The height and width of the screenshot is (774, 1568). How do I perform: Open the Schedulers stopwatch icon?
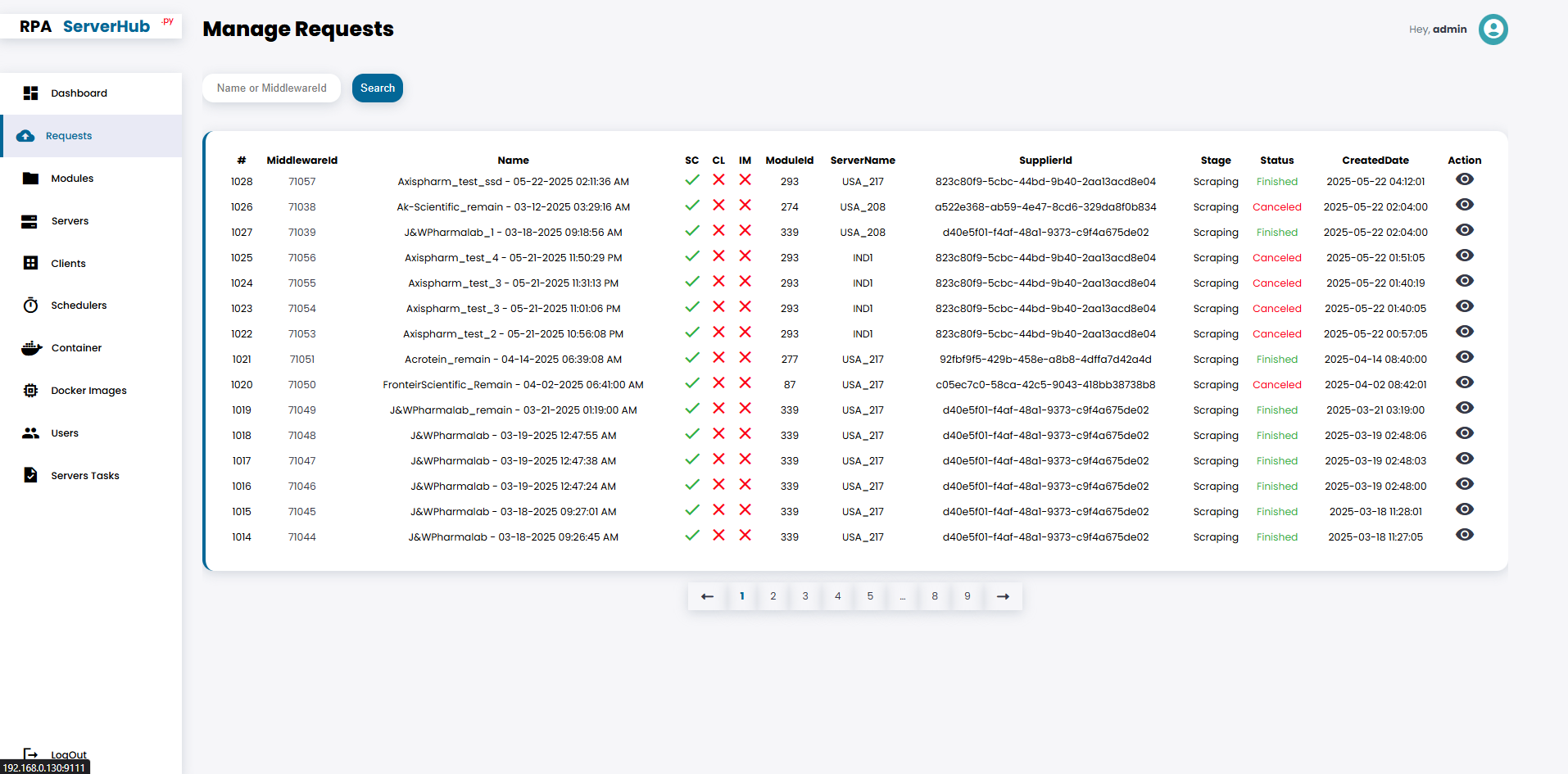(31, 306)
